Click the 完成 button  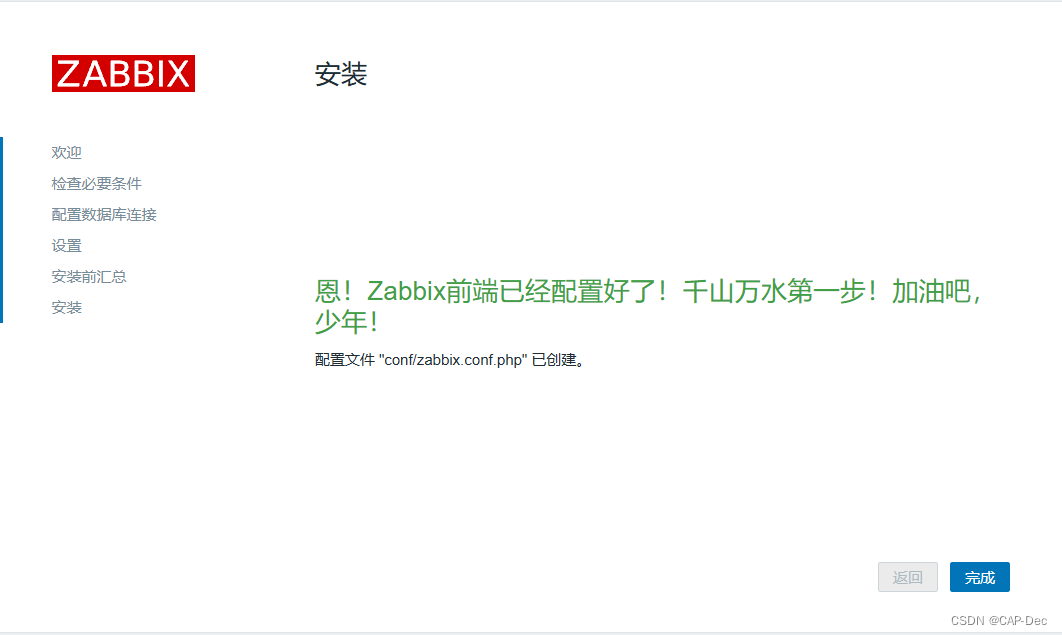pos(979,577)
